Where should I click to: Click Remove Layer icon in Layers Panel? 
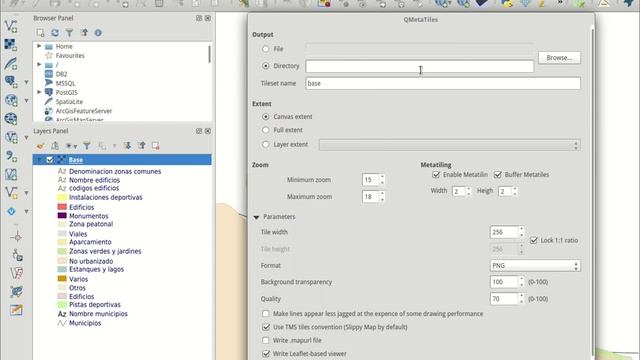(x=156, y=146)
